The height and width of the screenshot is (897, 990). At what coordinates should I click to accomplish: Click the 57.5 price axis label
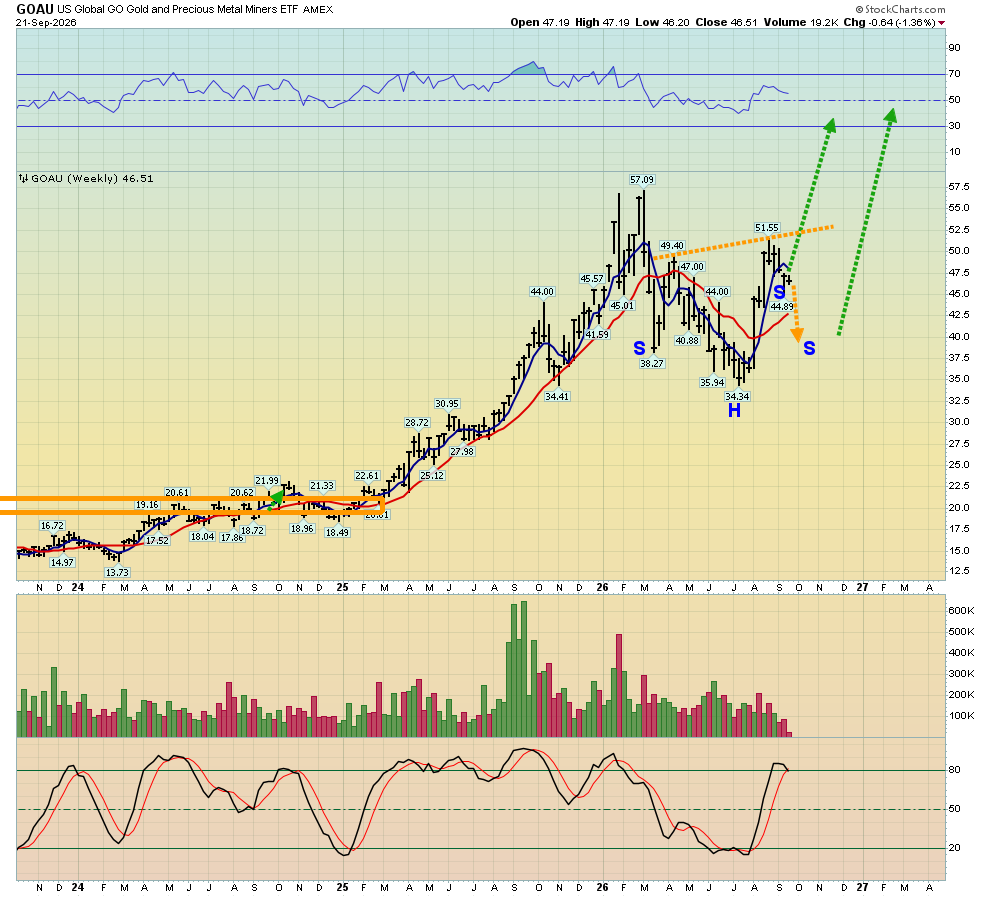pyautogui.click(x=958, y=187)
